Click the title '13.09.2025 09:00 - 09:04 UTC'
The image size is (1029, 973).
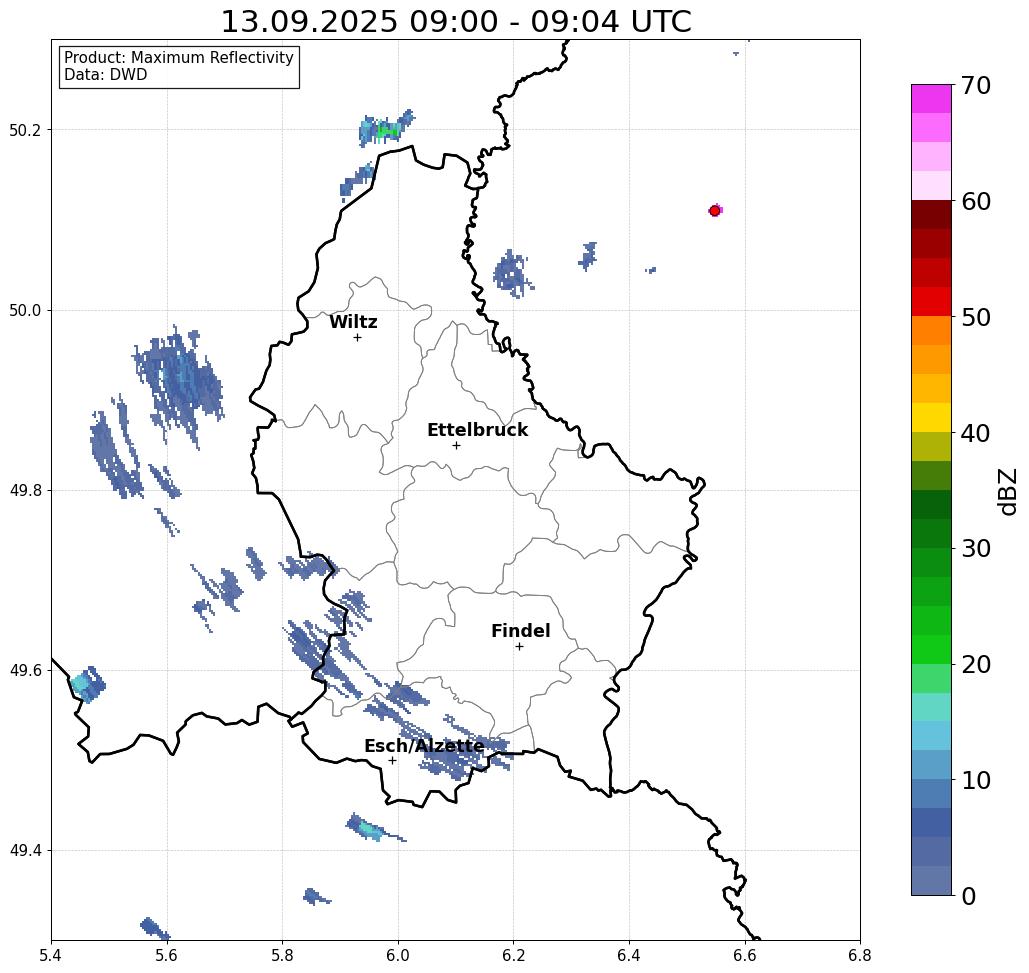[455, 22]
